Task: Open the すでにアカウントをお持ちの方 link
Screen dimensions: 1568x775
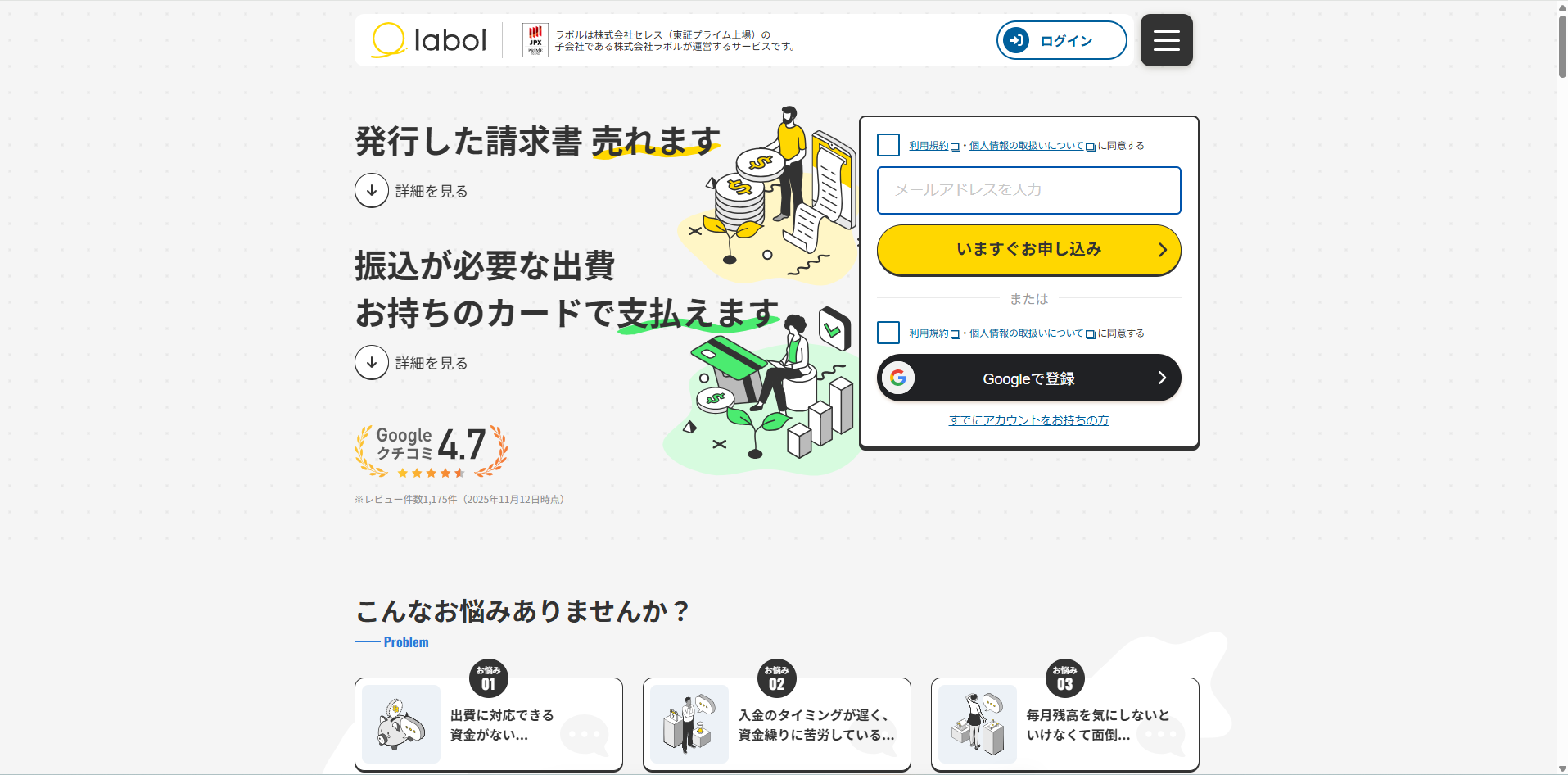Action: (1028, 420)
